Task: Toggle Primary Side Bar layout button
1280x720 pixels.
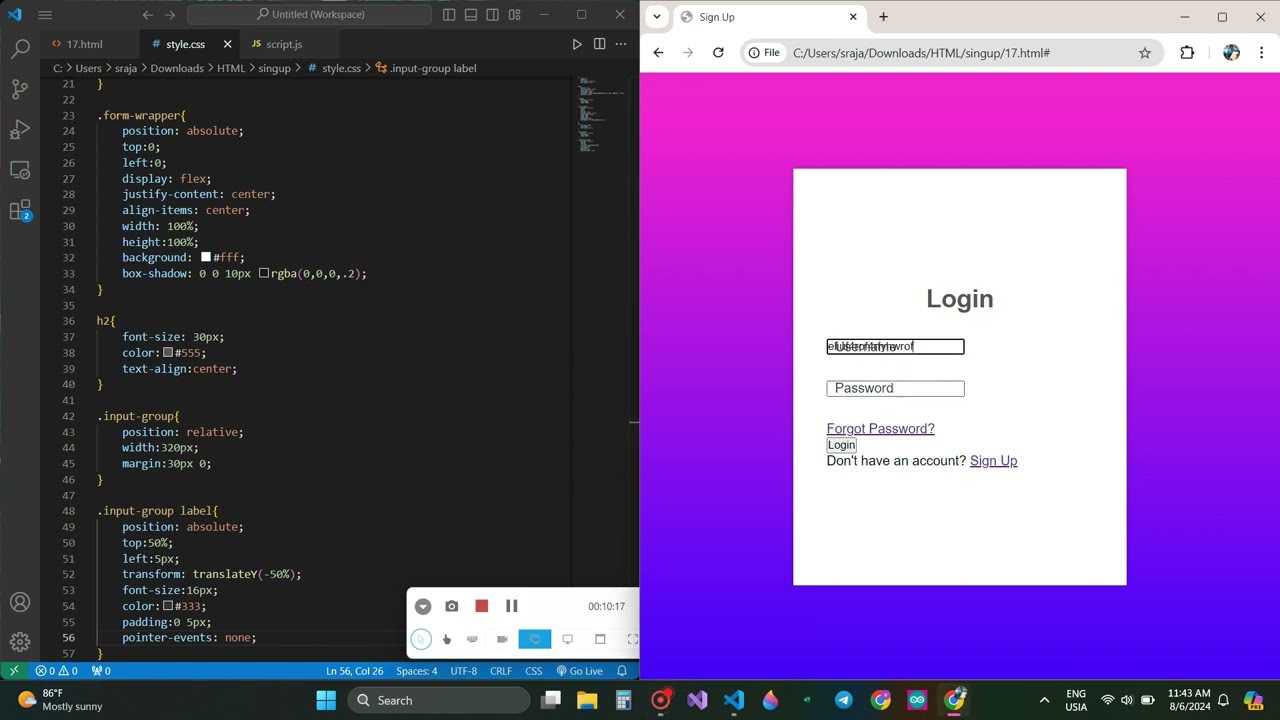Action: pos(449,15)
